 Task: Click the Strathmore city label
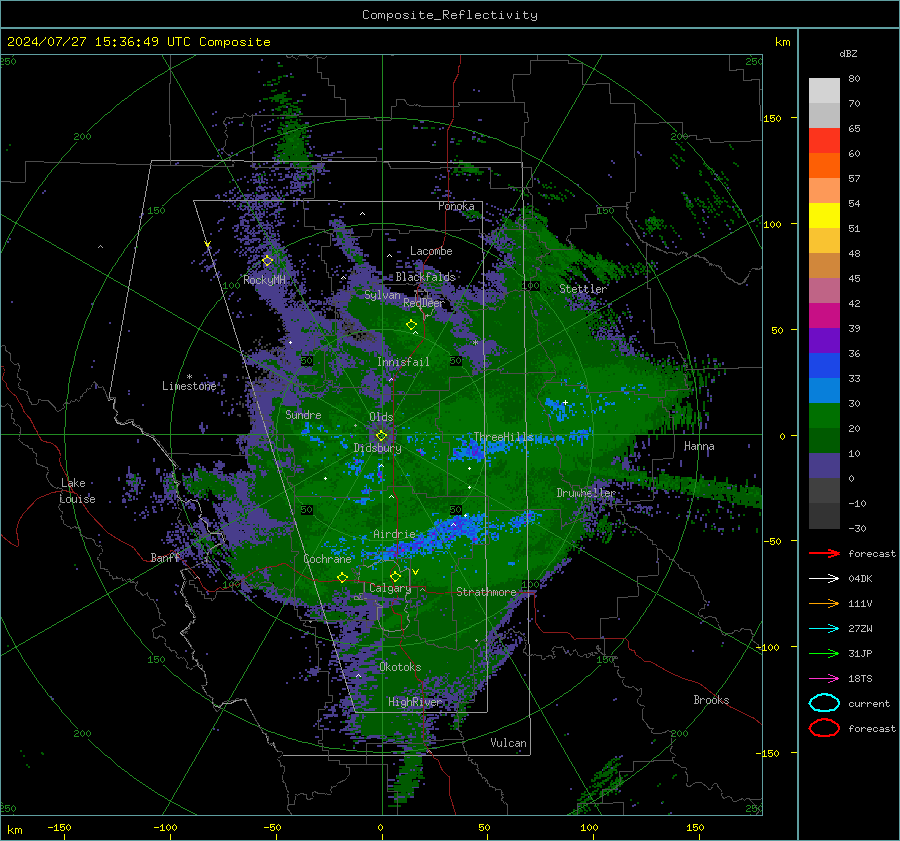(x=486, y=592)
